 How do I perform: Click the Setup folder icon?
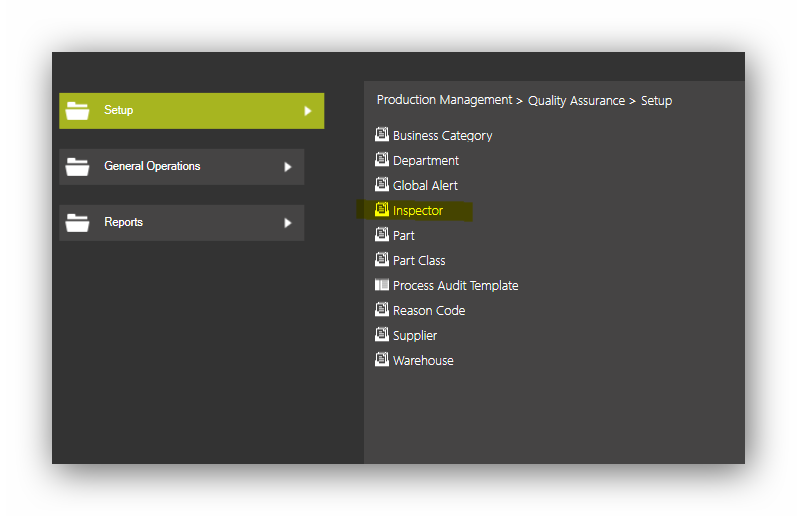(x=77, y=110)
